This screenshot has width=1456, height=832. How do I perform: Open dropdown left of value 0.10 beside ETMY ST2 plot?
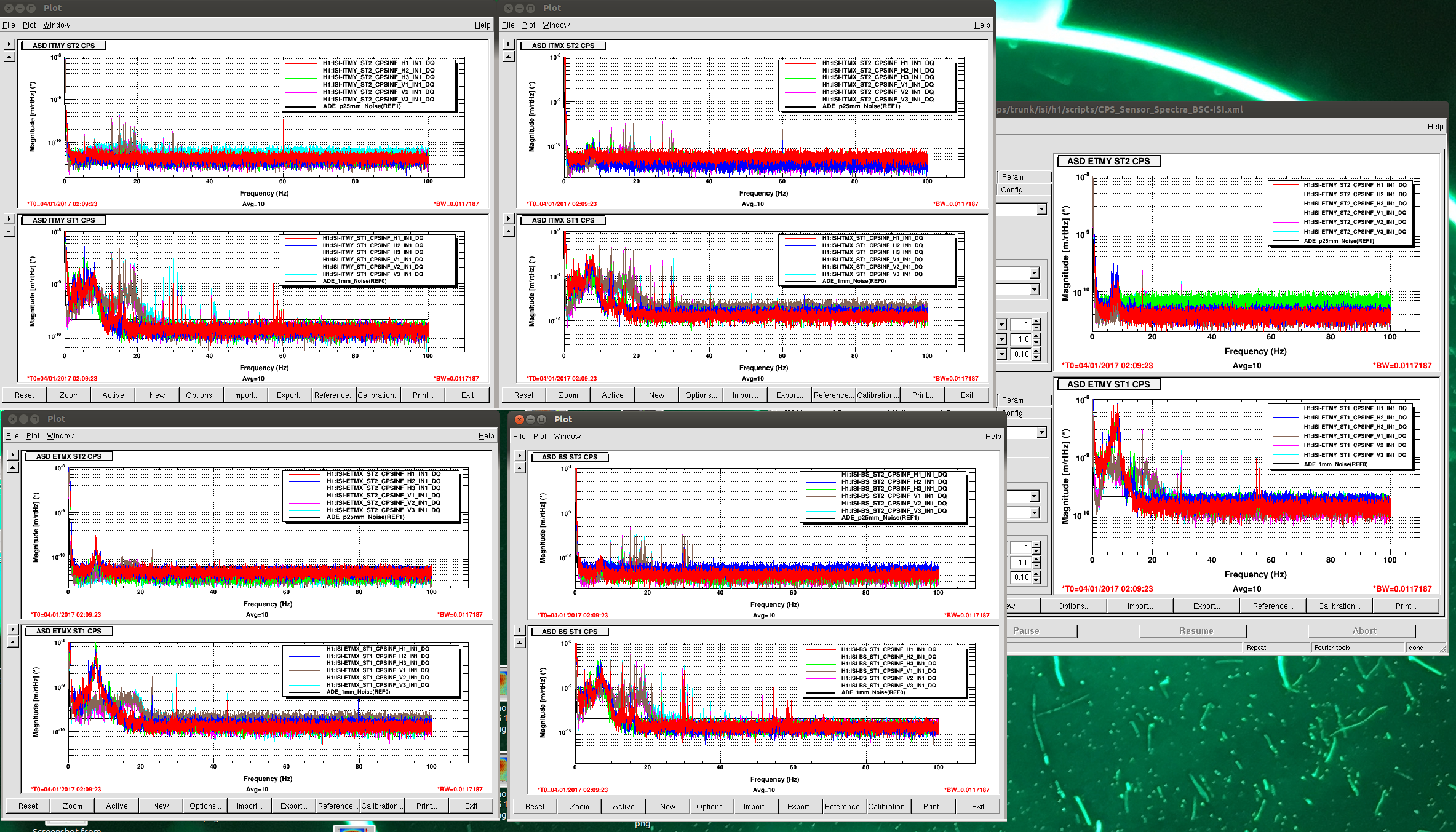[x=1001, y=354]
